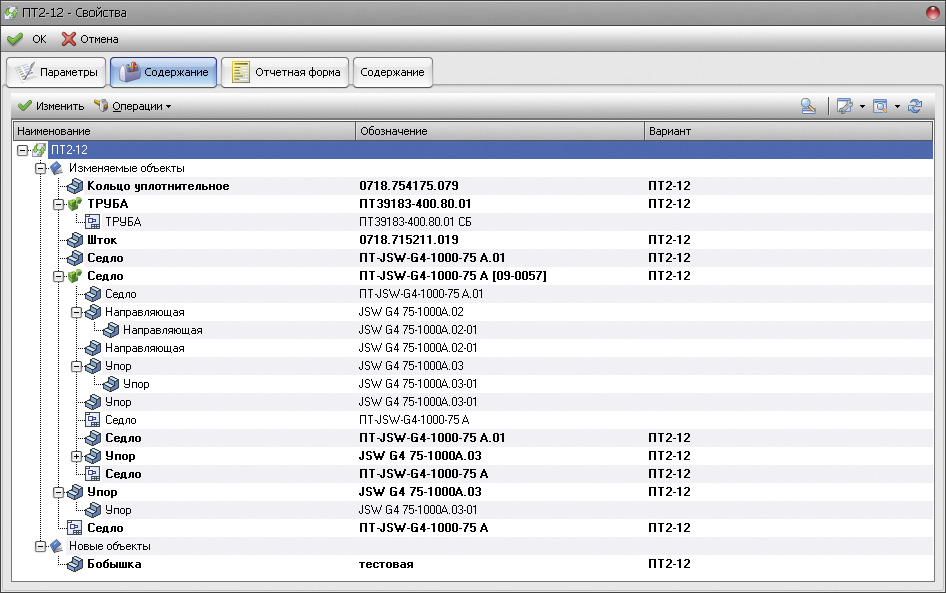This screenshot has height=593, width=946.
Task: Collapse the Изменяемые объекты branch
Action: tap(40, 168)
